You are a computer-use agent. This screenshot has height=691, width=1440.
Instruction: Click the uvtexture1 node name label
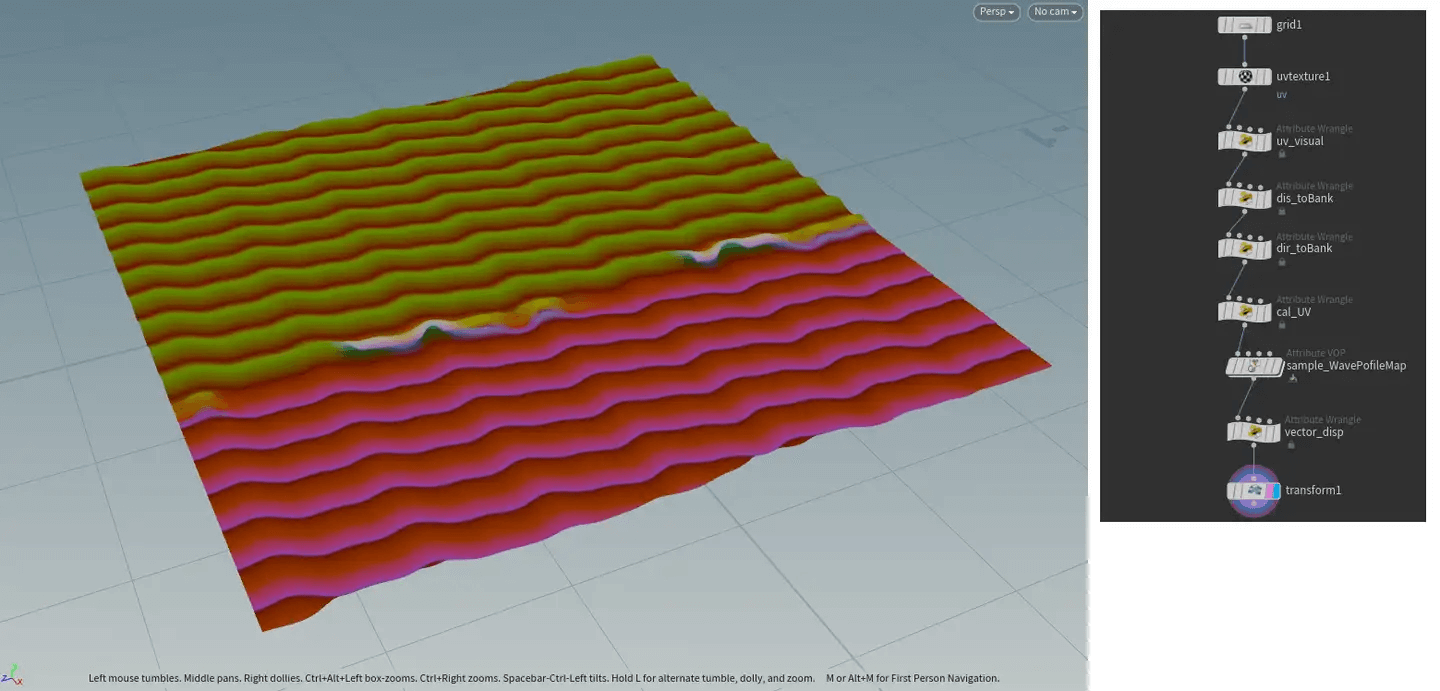click(1303, 76)
